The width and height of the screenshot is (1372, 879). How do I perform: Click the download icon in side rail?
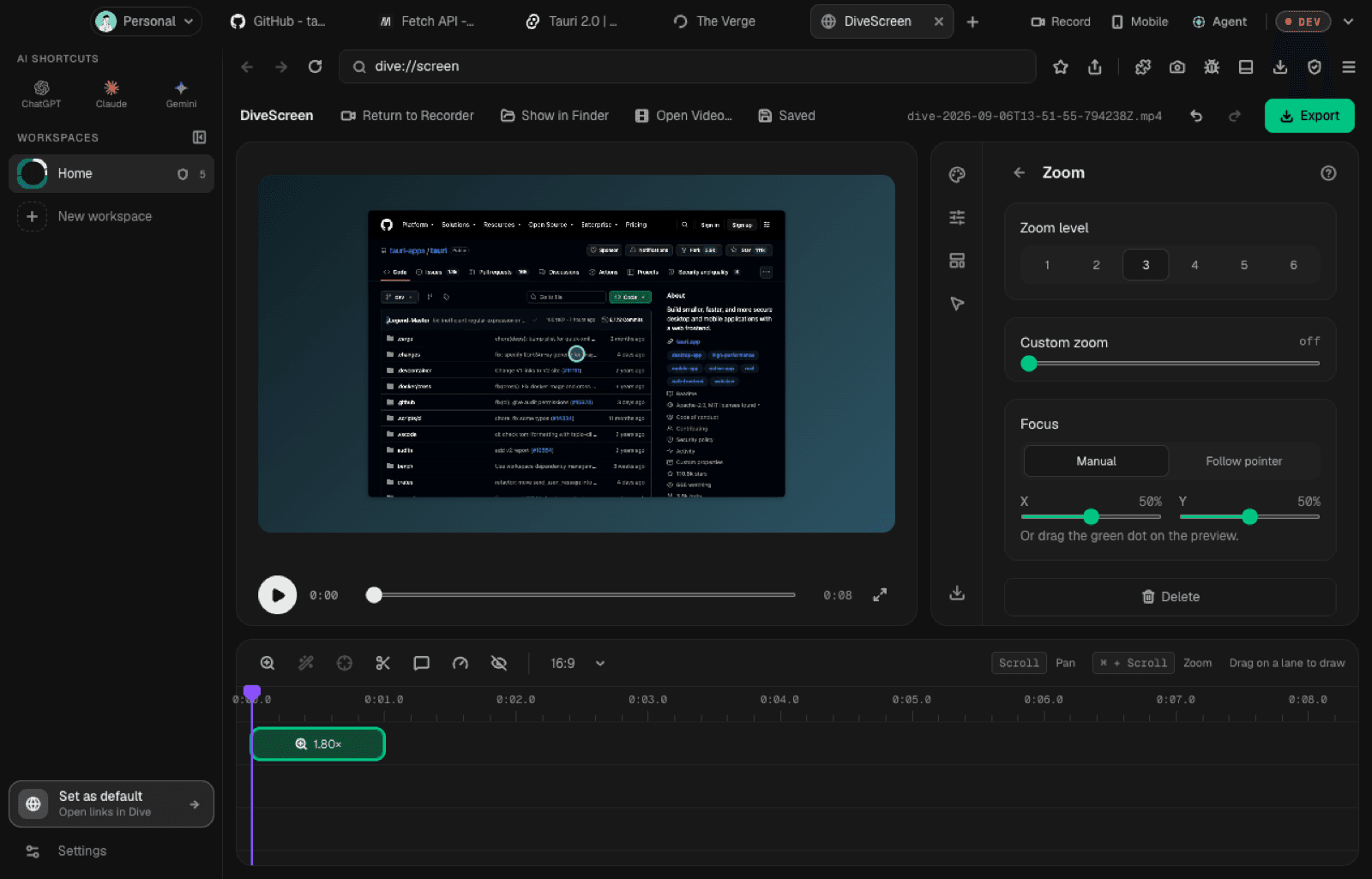tap(957, 593)
